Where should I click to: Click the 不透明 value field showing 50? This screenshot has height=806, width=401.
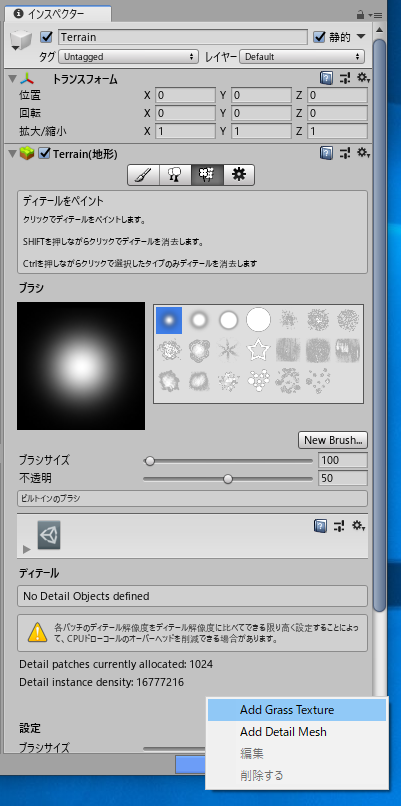343,479
